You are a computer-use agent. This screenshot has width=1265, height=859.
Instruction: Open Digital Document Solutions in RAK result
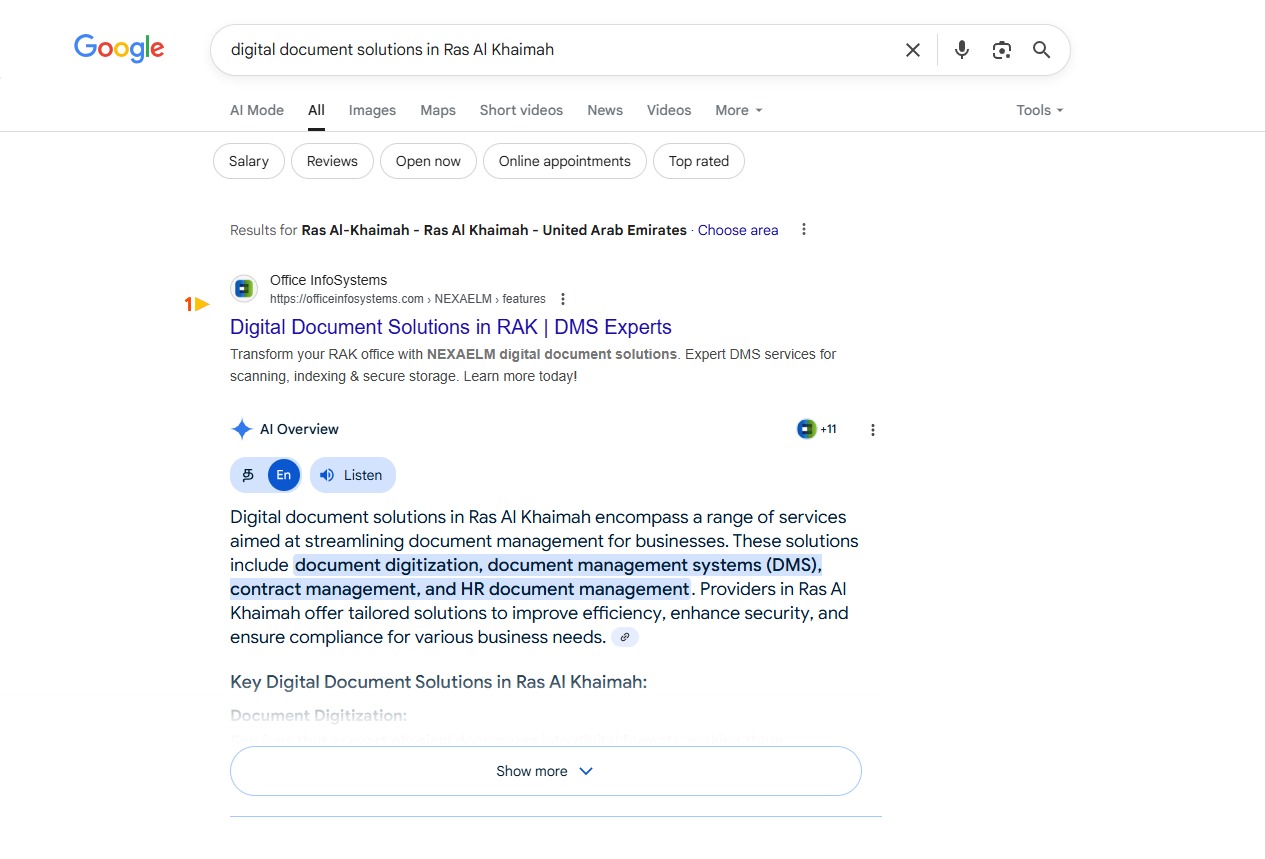[x=450, y=327]
